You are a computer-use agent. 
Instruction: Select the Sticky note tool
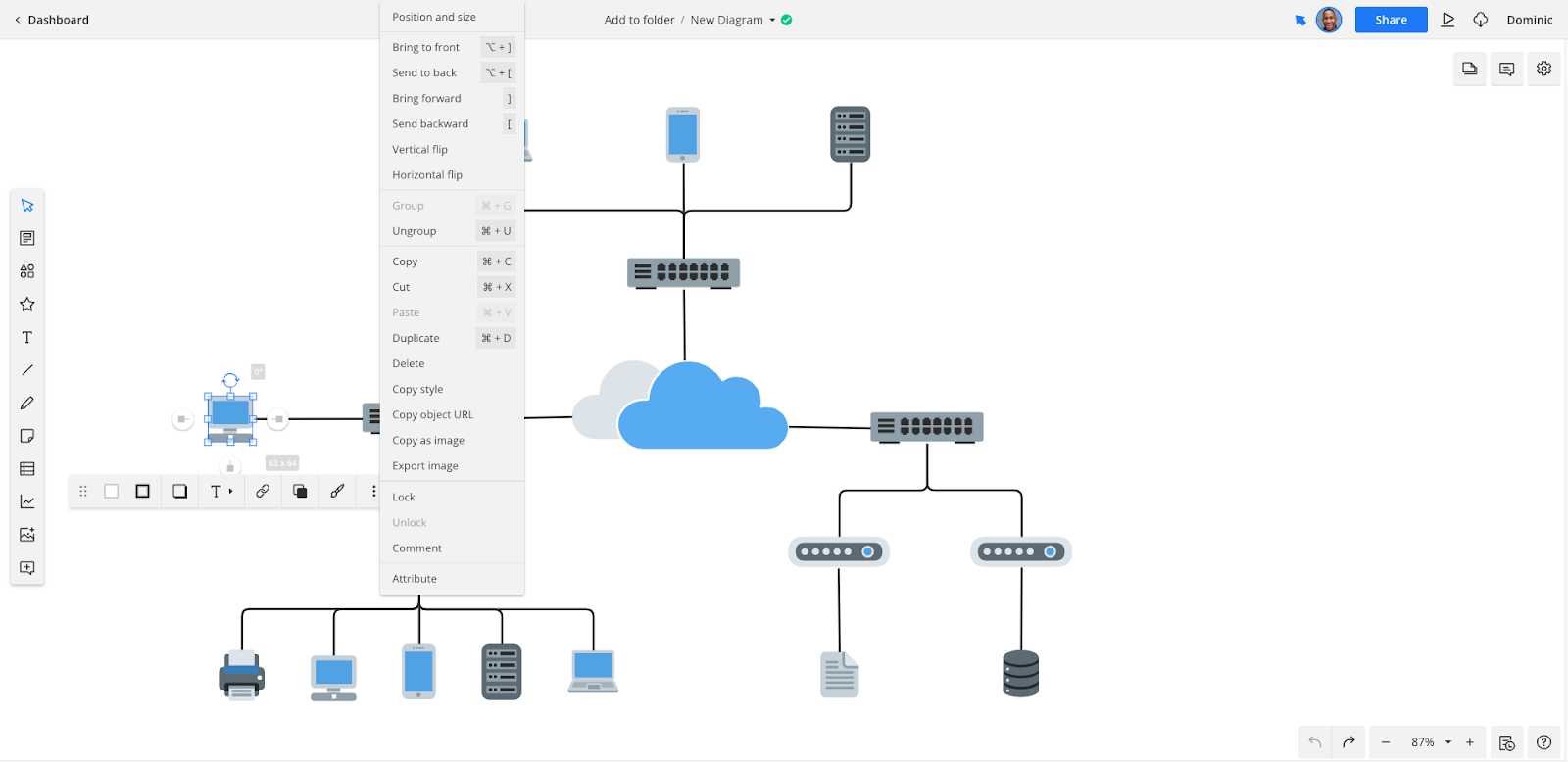coord(27,436)
